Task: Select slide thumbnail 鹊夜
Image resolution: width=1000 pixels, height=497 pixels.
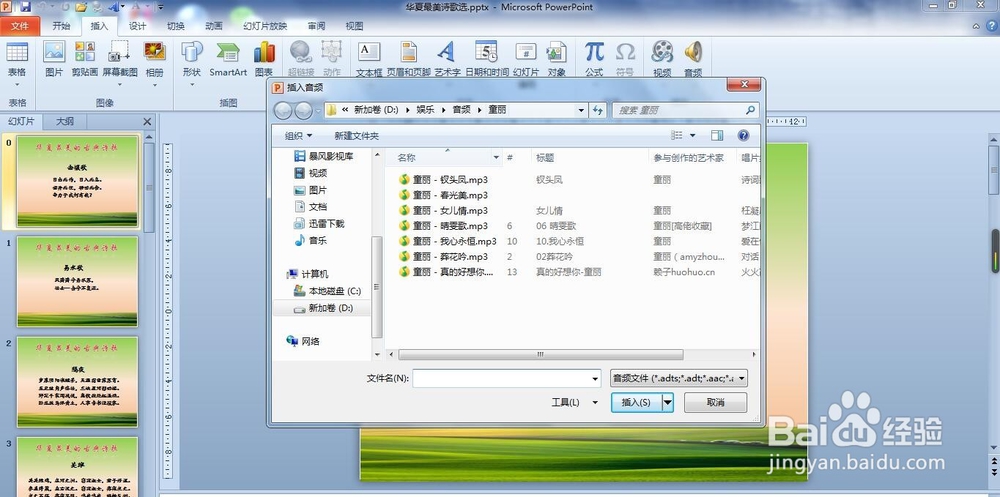Action: 77,382
